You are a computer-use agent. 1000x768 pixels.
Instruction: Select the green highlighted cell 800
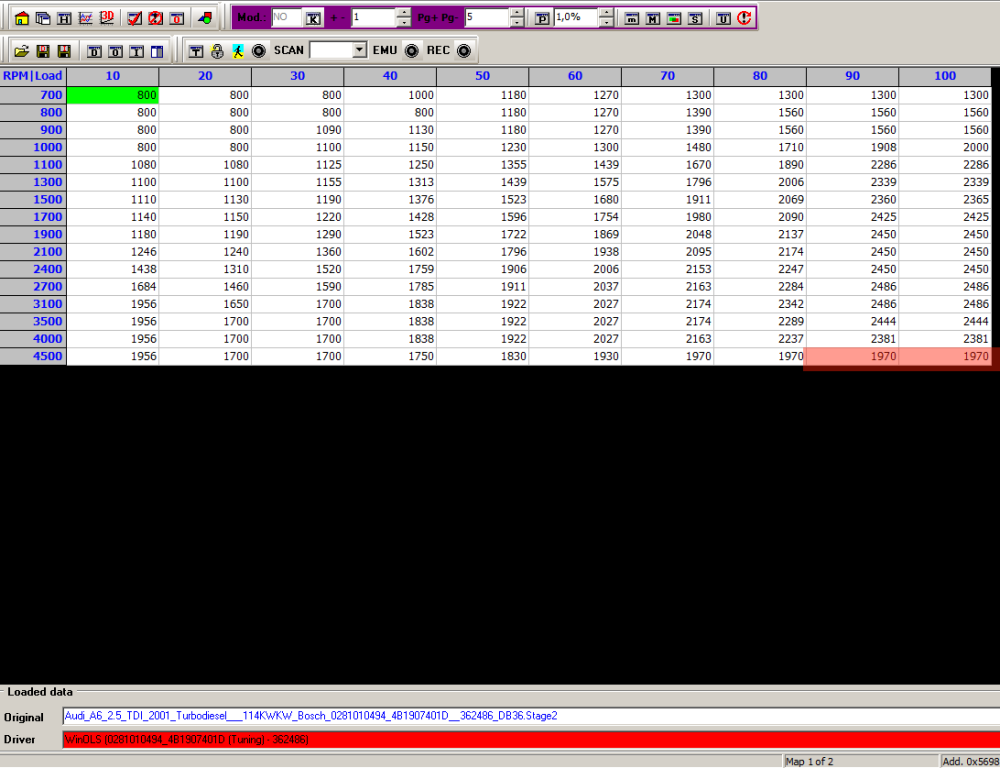tap(112, 95)
